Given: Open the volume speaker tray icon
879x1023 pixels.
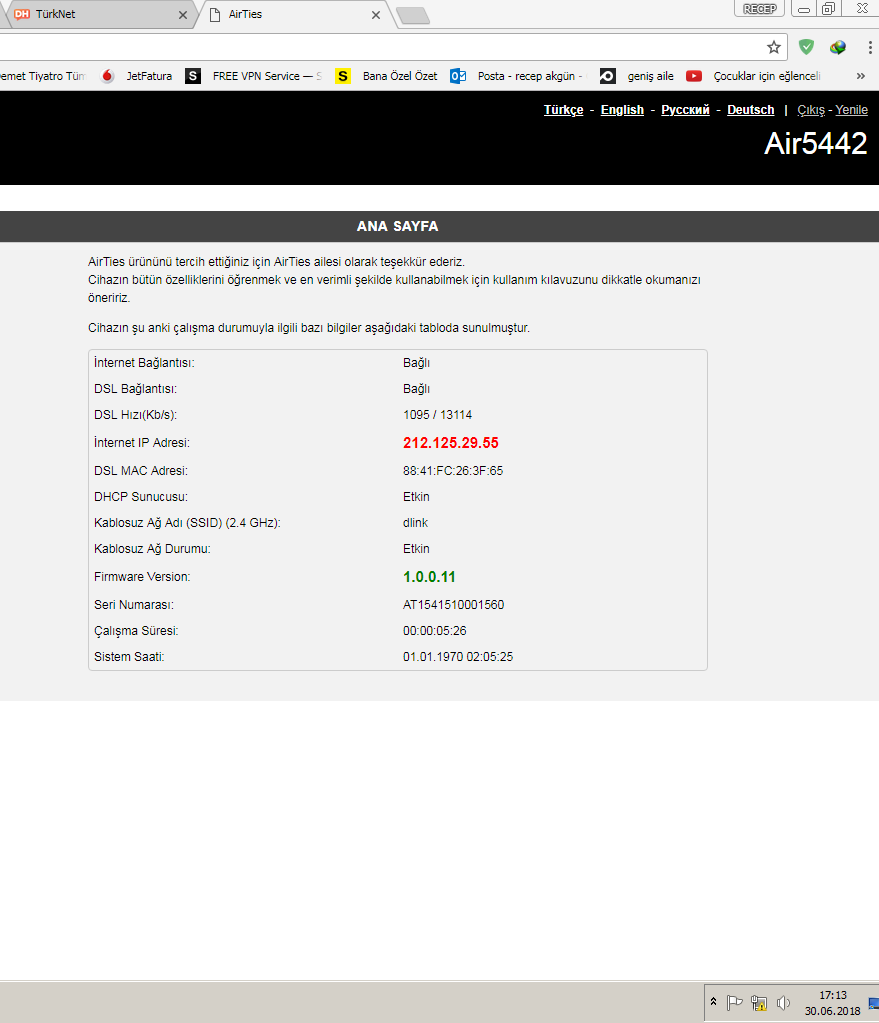Looking at the screenshot, I should (784, 1003).
